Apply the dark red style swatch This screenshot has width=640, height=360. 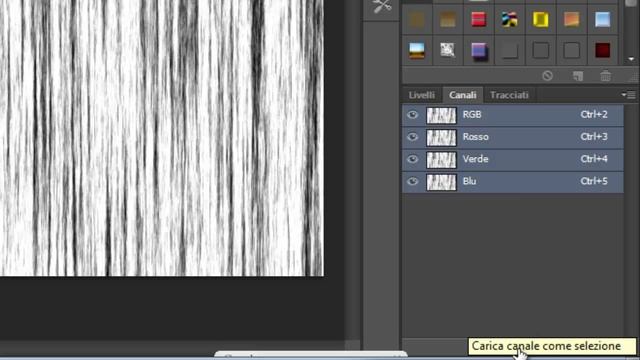[602, 51]
